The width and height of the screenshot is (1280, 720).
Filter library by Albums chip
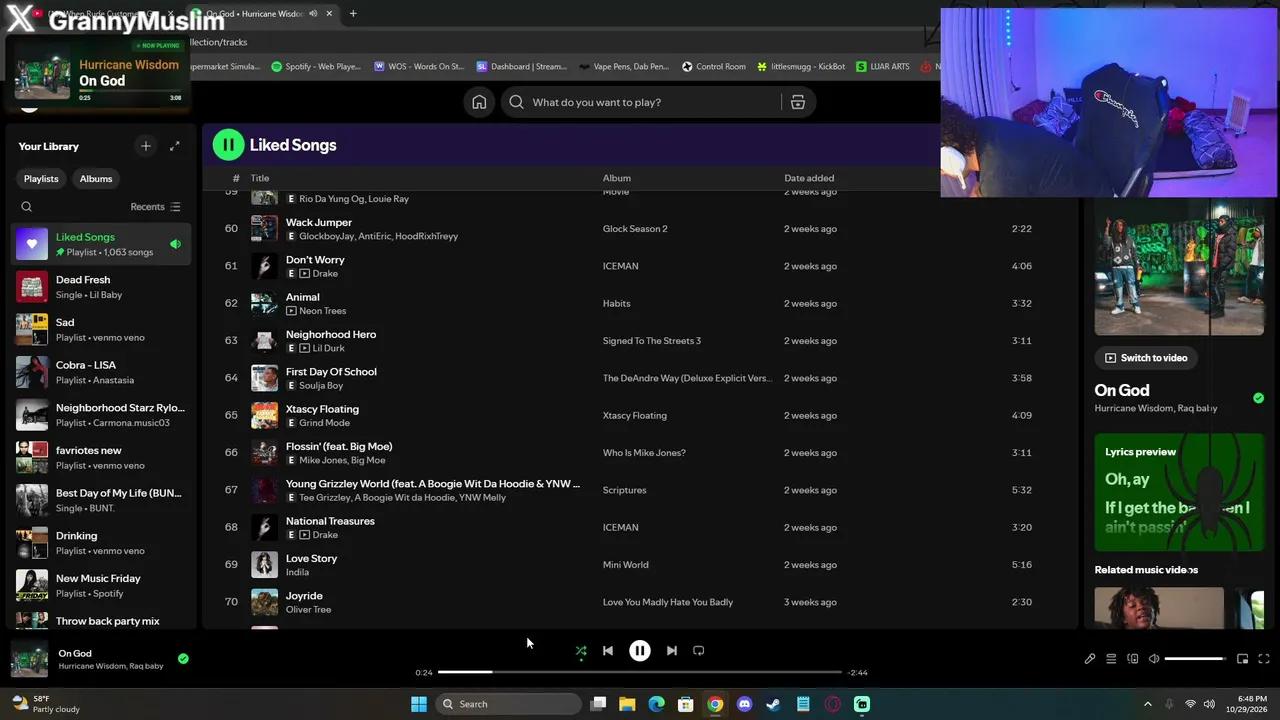point(96,179)
